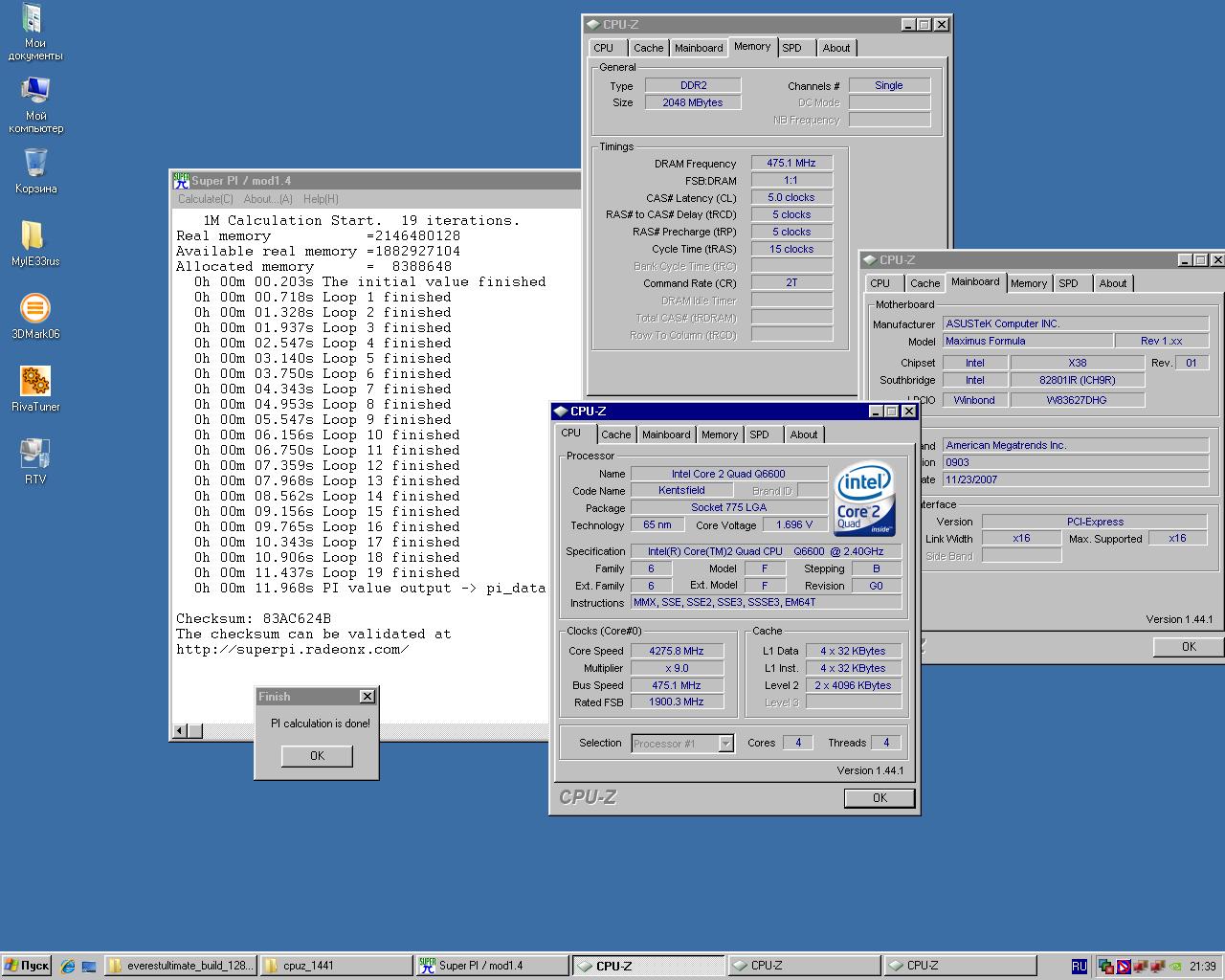Click OK in front CPU-Z CPU window
Image resolution: width=1225 pixels, height=980 pixels.
point(880,798)
